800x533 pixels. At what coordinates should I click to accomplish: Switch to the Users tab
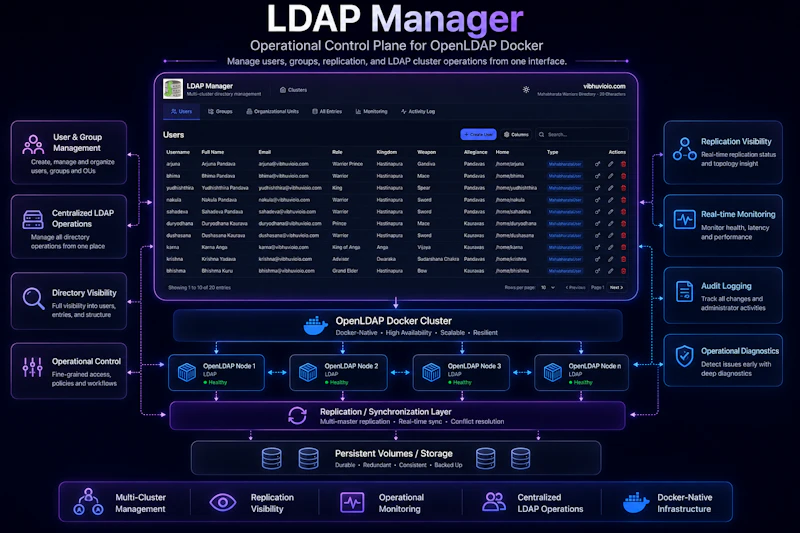(x=182, y=111)
